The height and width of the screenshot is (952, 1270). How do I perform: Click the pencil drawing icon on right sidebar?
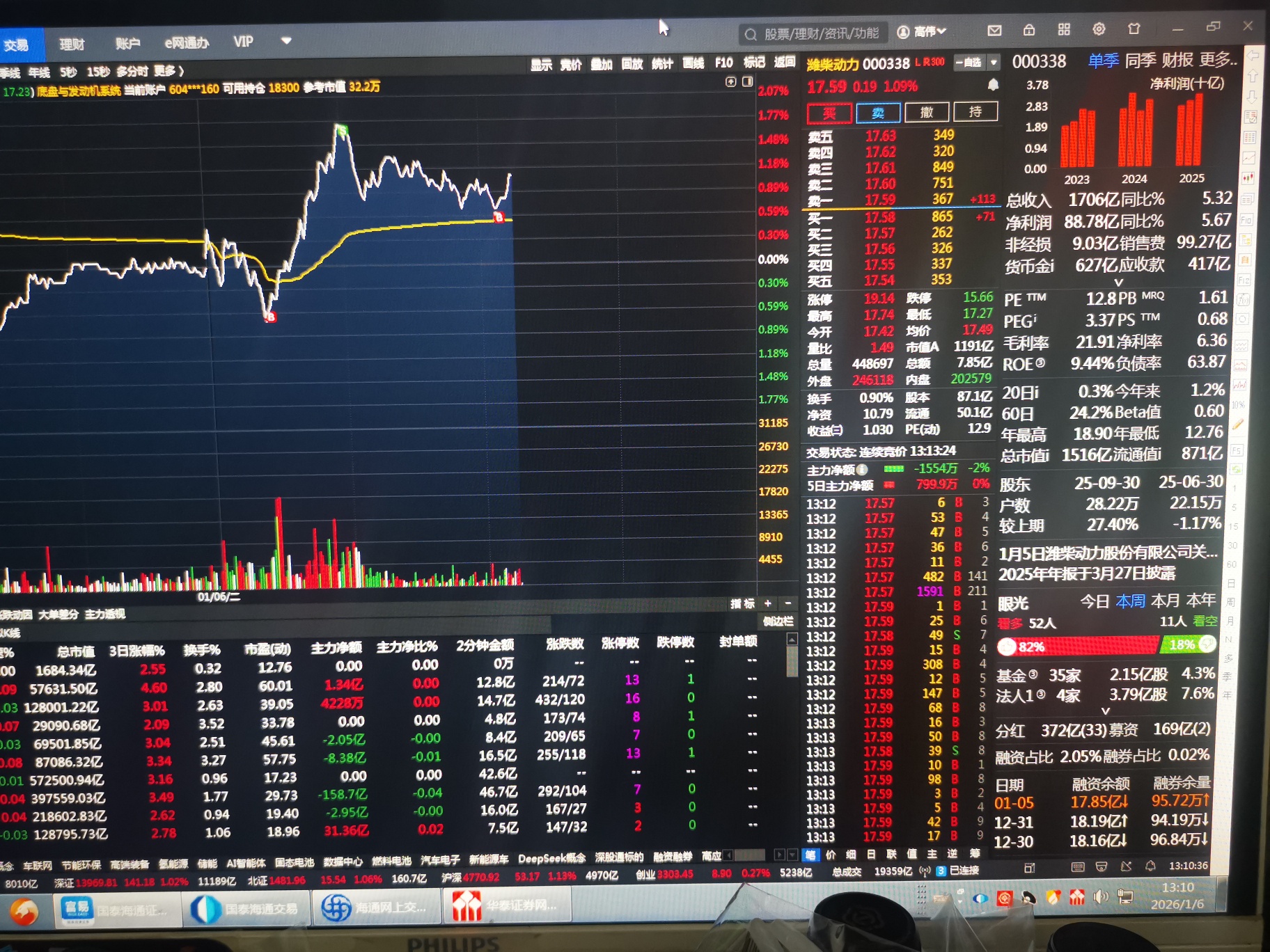coord(1237,424)
